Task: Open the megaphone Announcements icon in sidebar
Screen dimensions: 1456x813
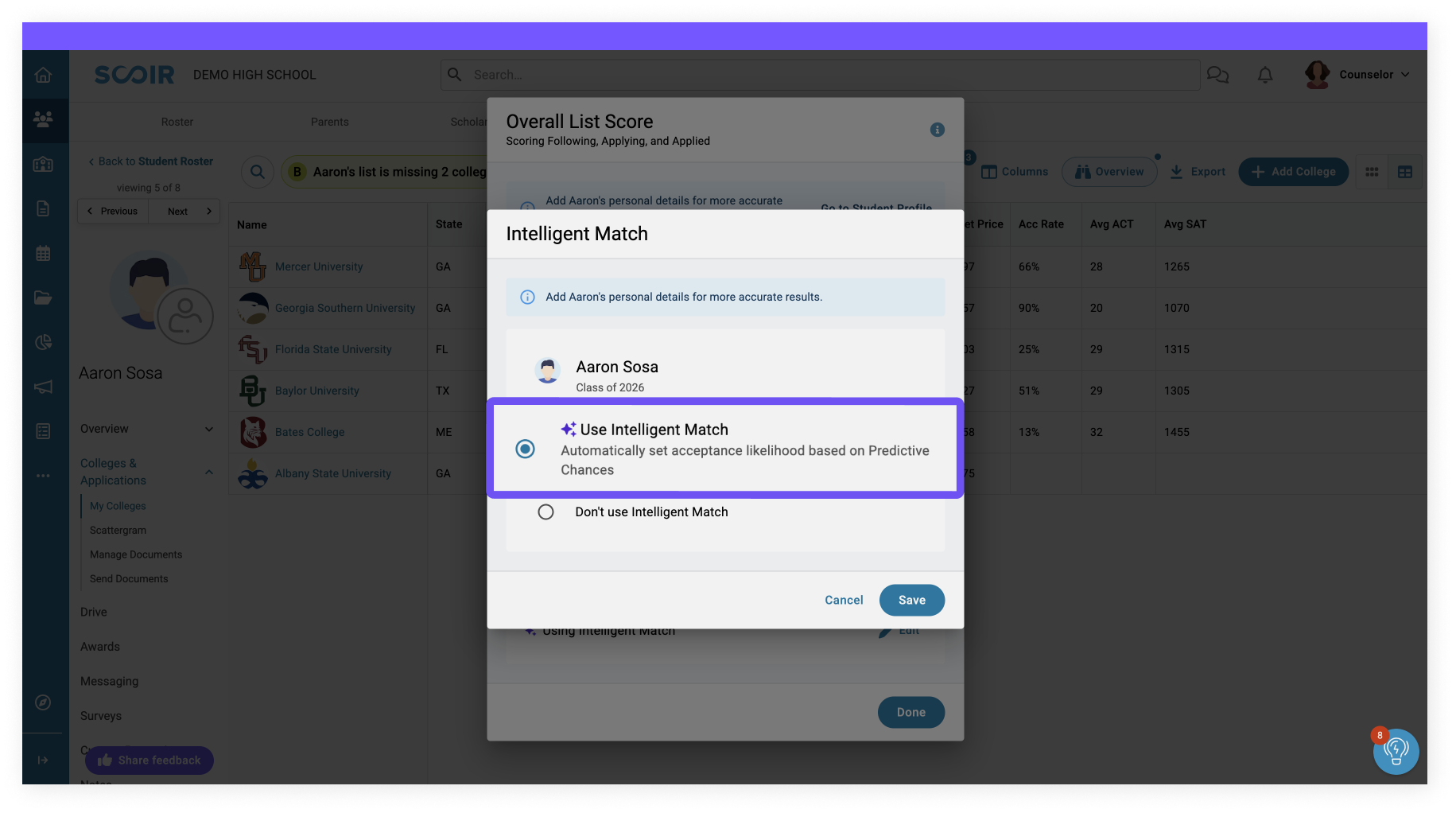Action: coord(43,387)
